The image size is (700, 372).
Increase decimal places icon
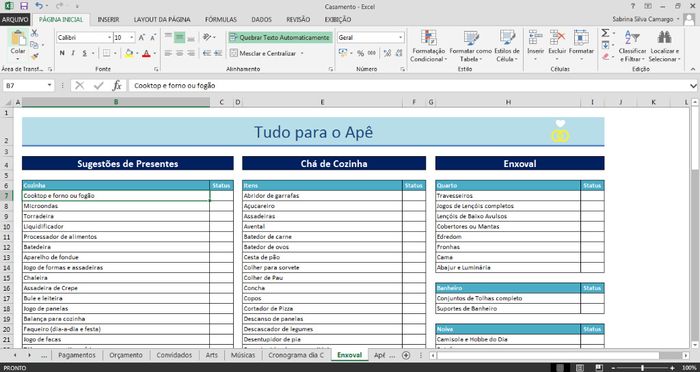click(x=387, y=53)
